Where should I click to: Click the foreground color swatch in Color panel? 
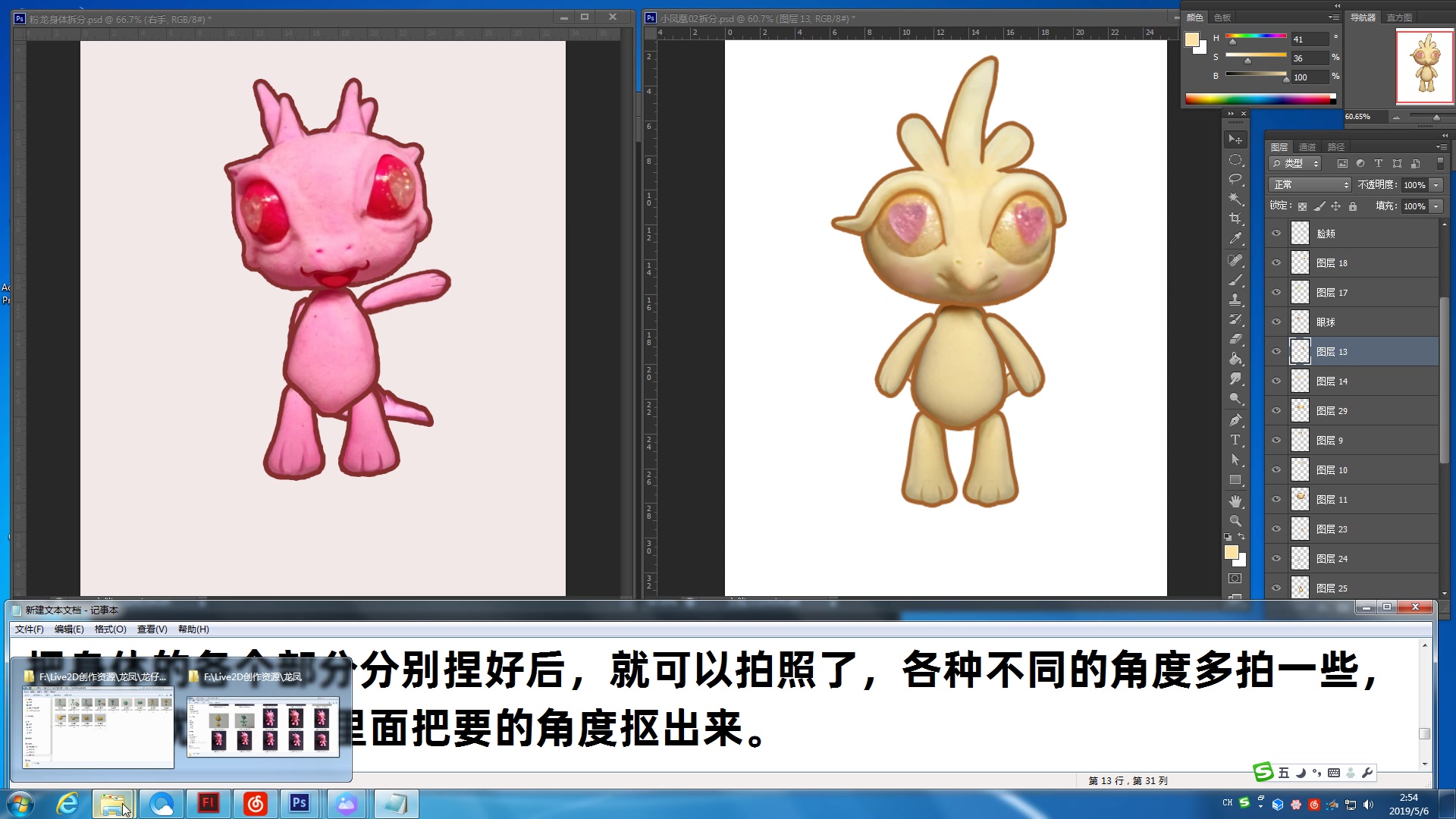[x=1193, y=39]
